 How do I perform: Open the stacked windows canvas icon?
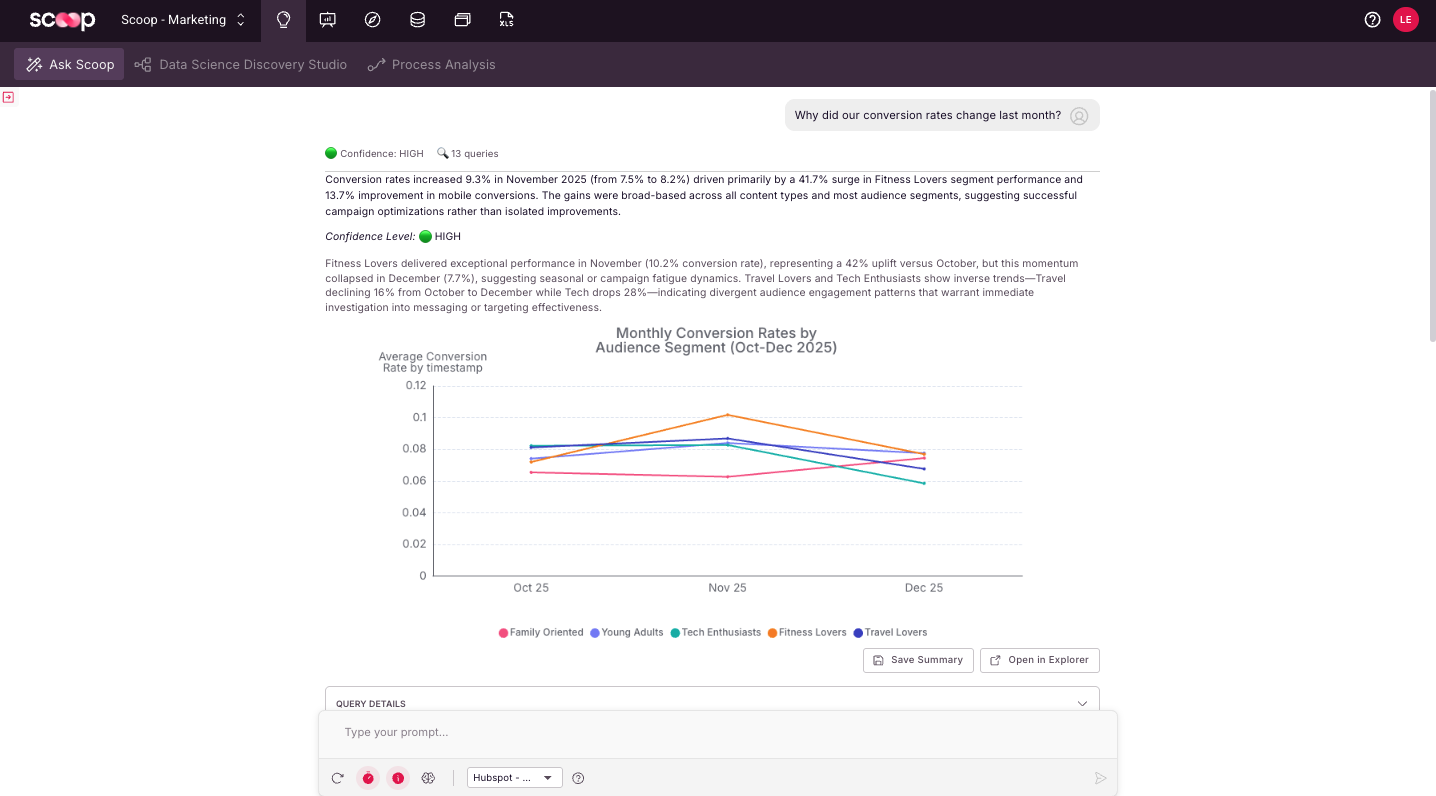[462, 20]
